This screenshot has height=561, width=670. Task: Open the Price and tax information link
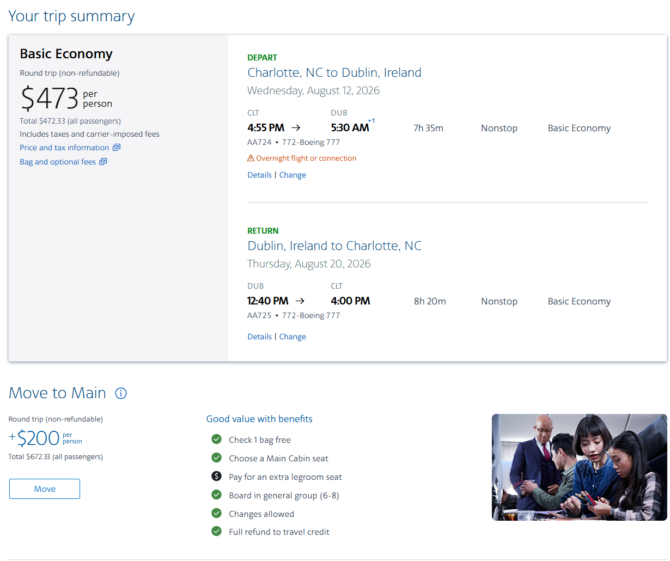(x=65, y=148)
